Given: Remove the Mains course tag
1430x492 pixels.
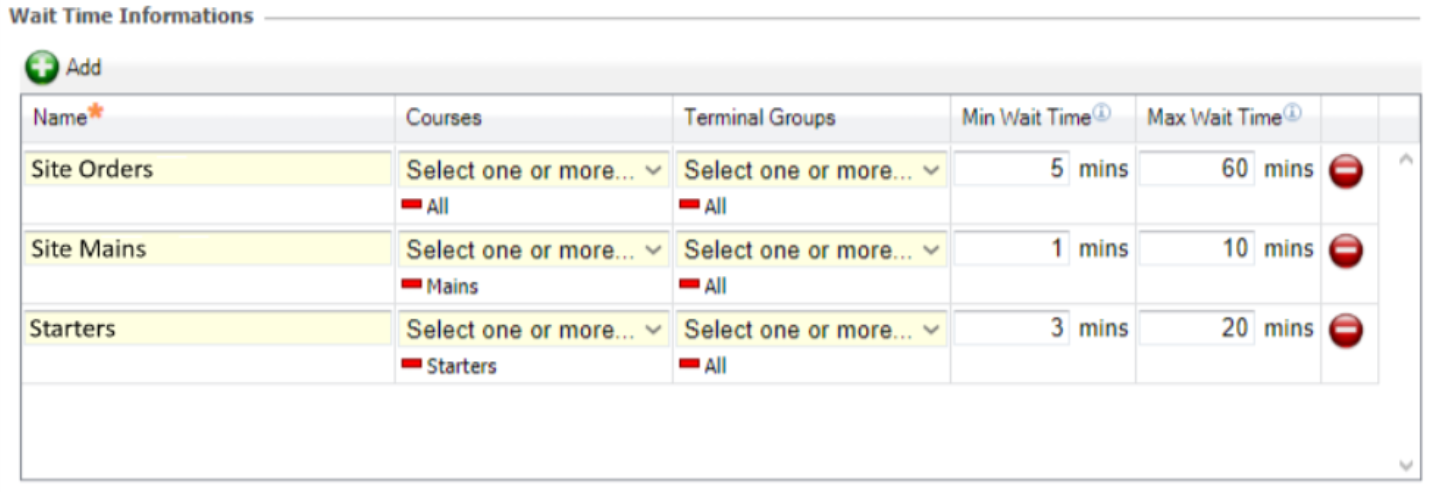Looking at the screenshot, I should point(411,285).
